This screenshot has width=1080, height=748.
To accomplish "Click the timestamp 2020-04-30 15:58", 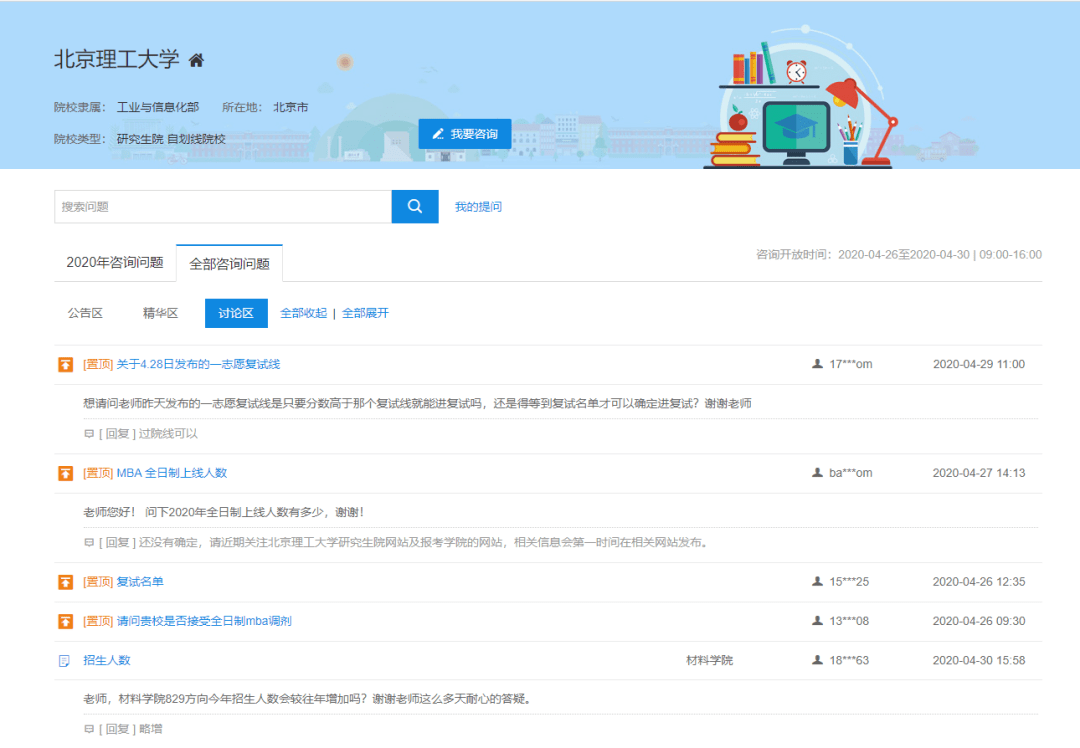I will pyautogui.click(x=979, y=661).
